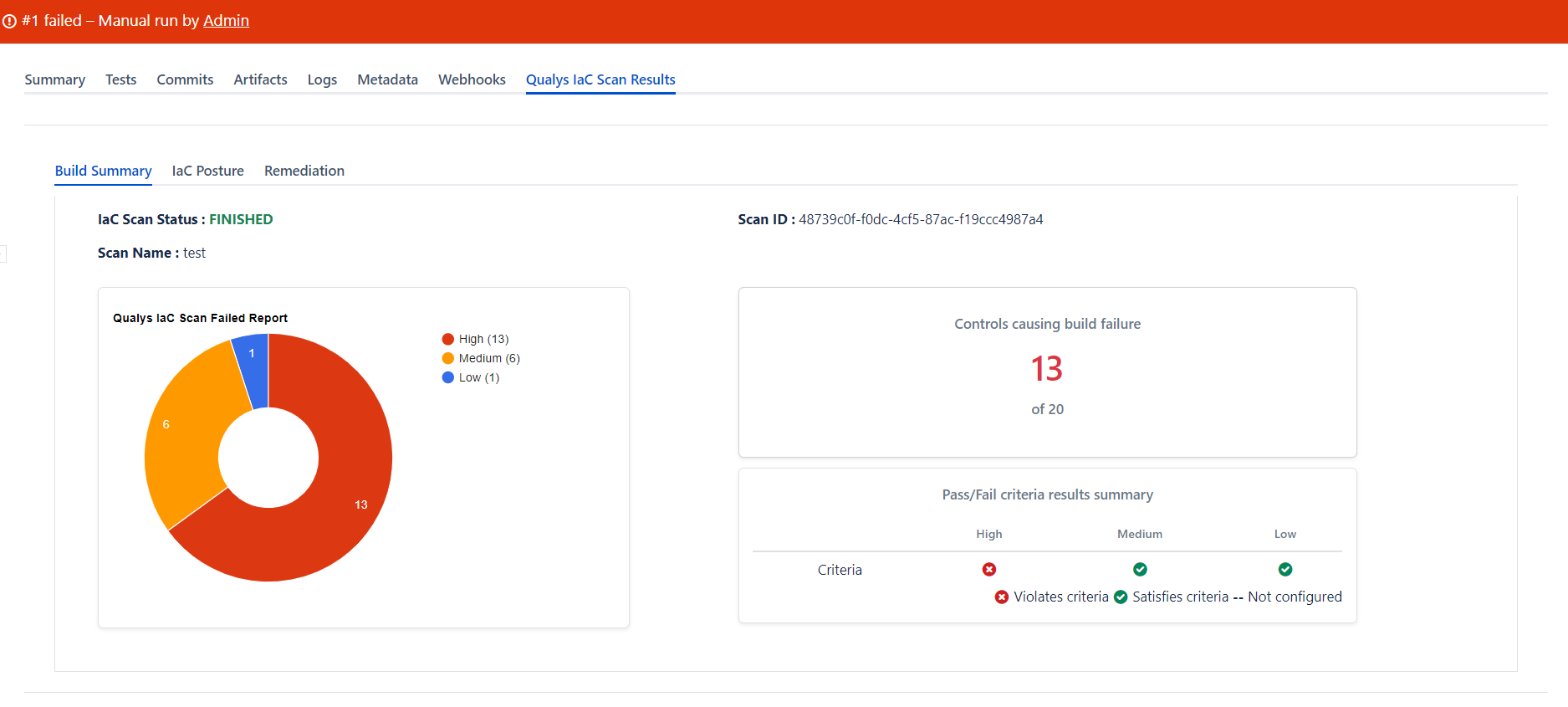Click the red 13 failure count

click(x=1047, y=369)
